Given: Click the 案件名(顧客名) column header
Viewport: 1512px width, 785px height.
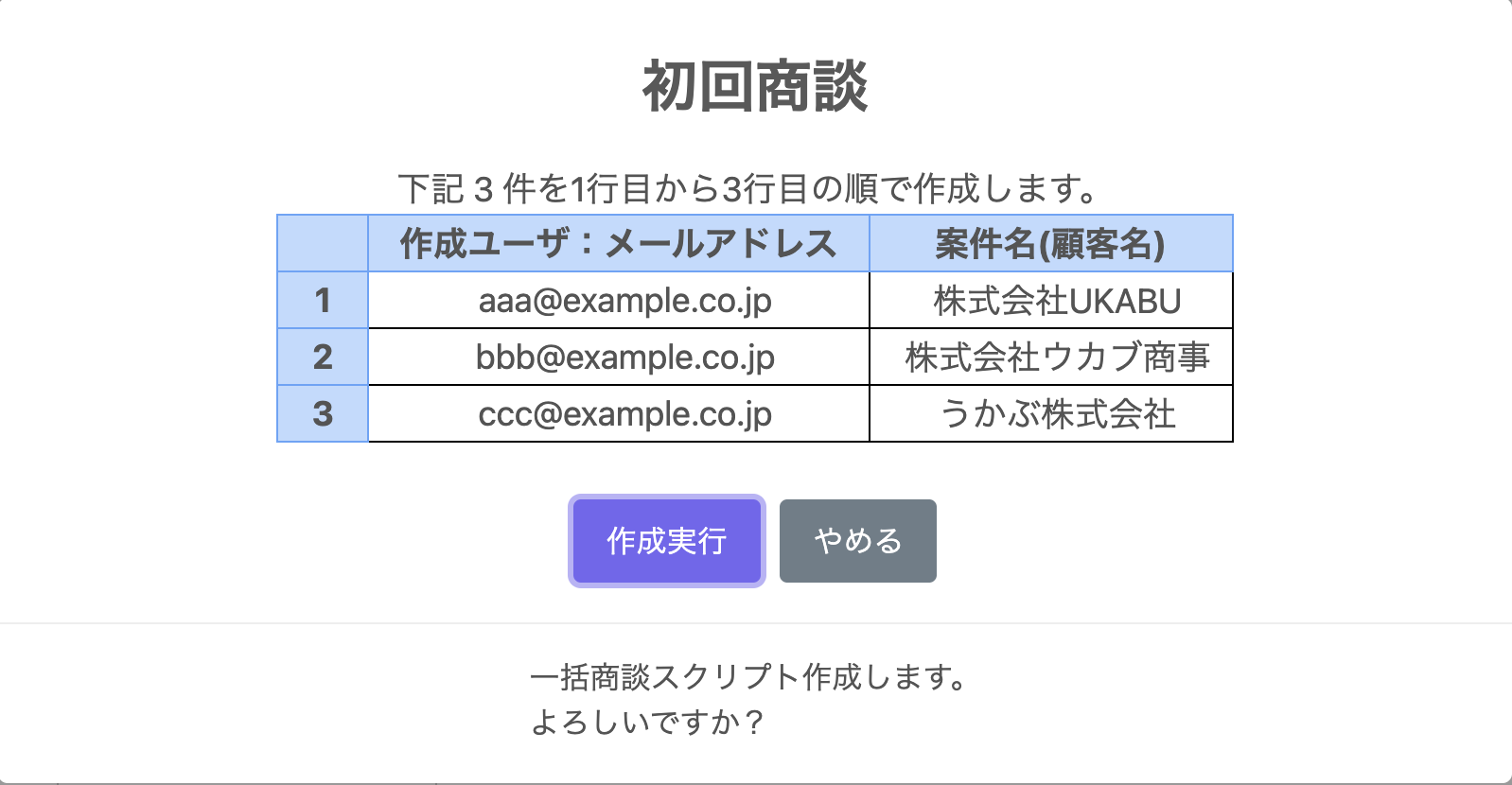Looking at the screenshot, I should [x=1051, y=244].
